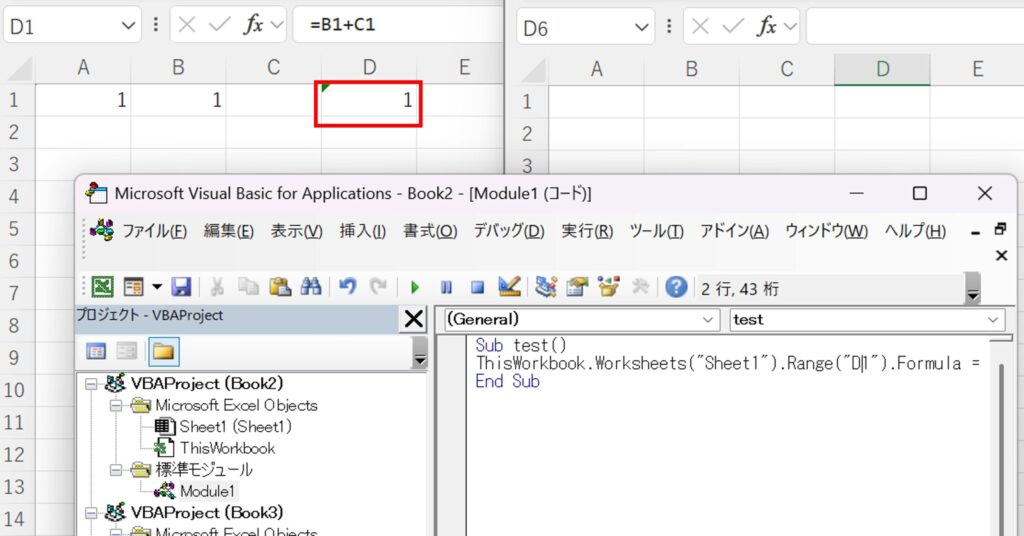Collapse the Microsoft Excel Objects folder of Book2

[x=116, y=405]
